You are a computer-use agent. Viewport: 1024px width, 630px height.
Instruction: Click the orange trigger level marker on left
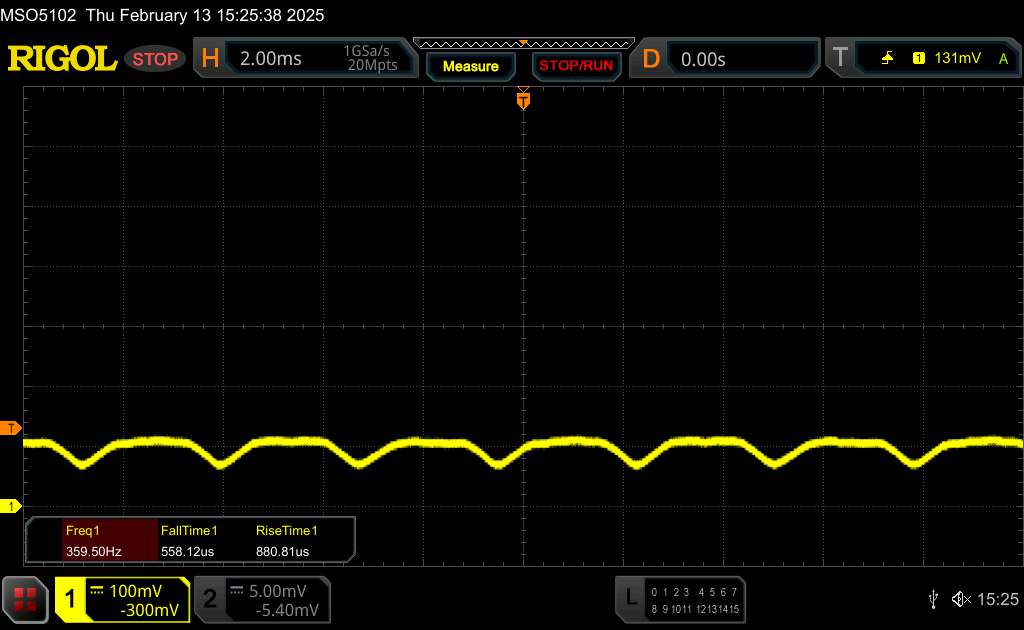tap(10, 428)
